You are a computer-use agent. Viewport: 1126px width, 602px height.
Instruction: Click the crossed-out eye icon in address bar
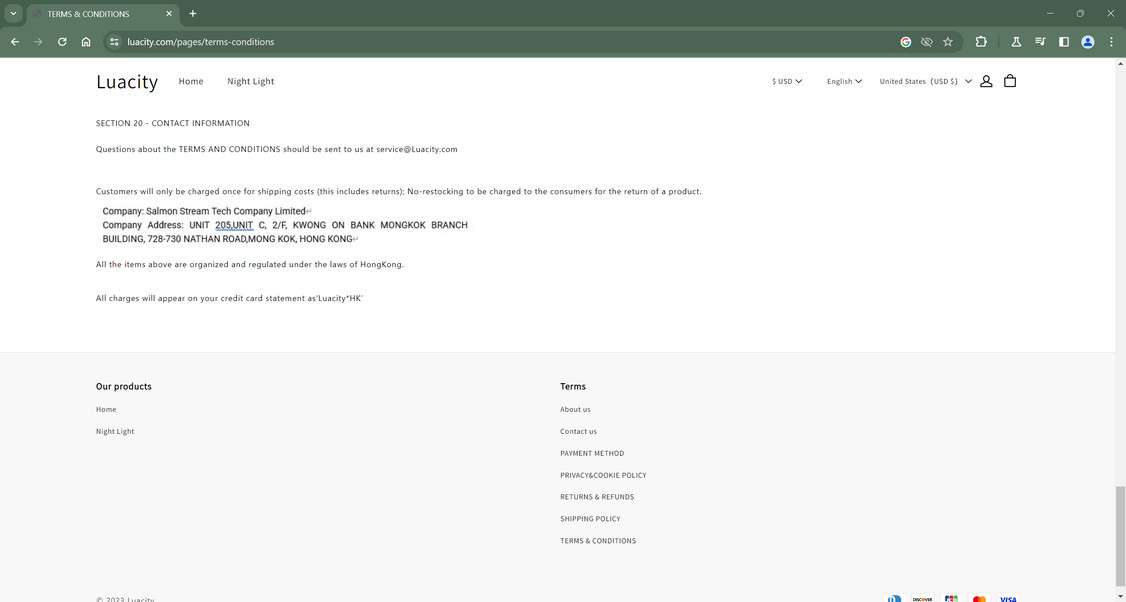coord(926,42)
